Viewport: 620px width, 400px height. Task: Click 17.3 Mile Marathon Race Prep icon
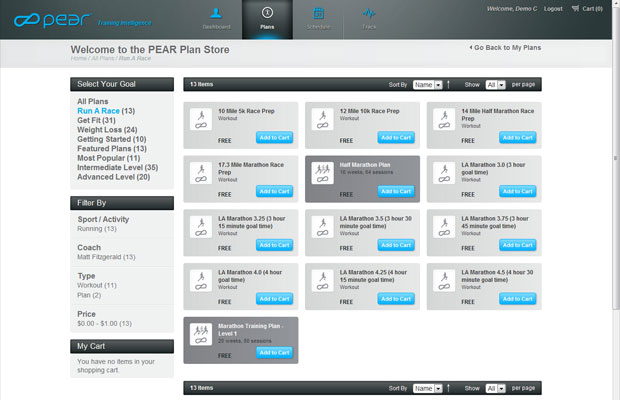point(201,173)
